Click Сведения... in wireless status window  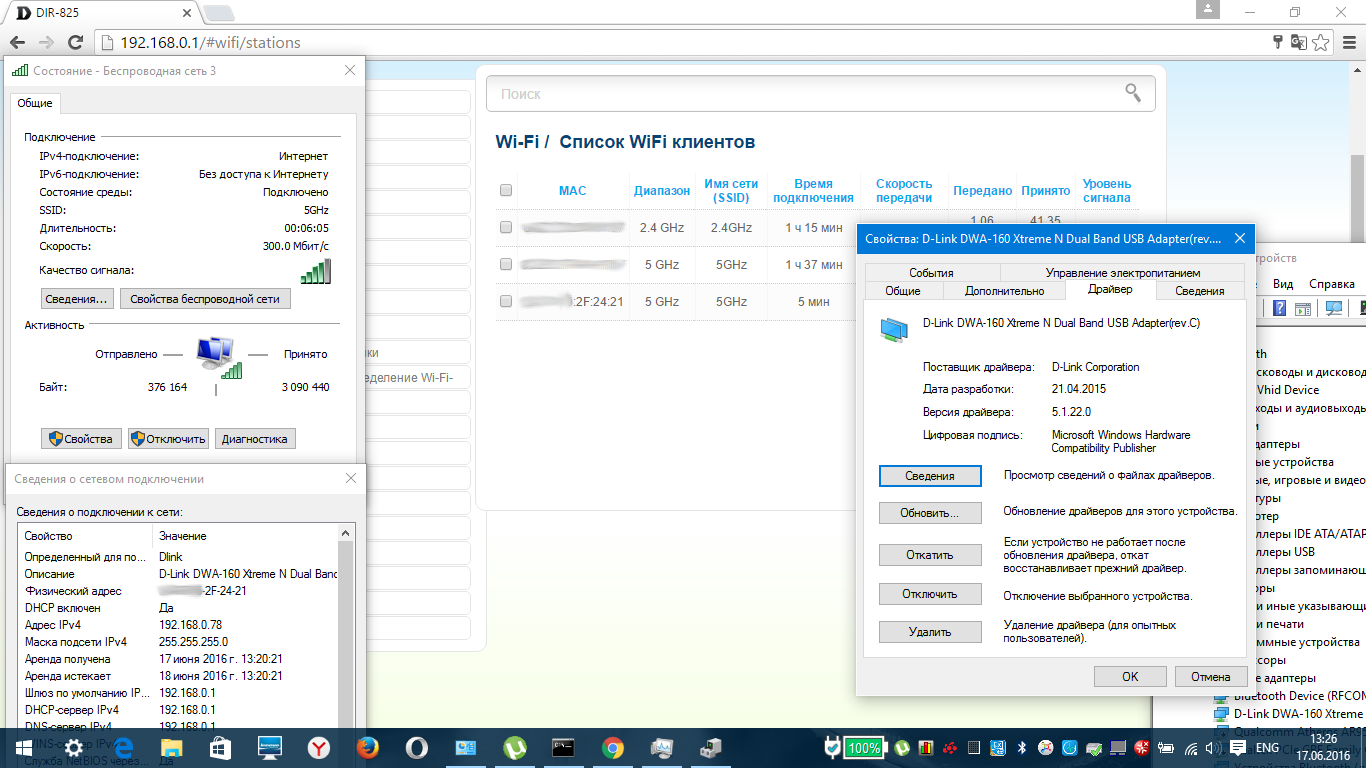pos(78,299)
